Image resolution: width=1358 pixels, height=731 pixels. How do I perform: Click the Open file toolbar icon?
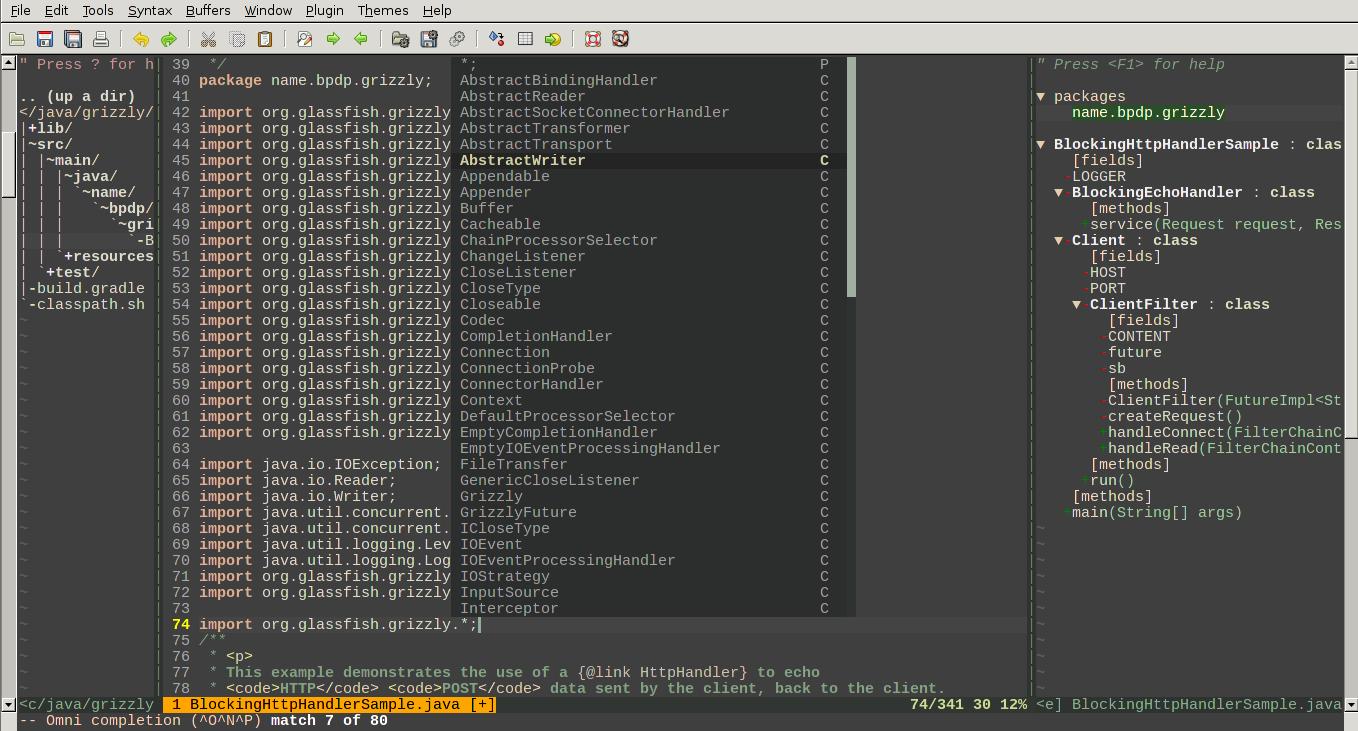(17, 39)
